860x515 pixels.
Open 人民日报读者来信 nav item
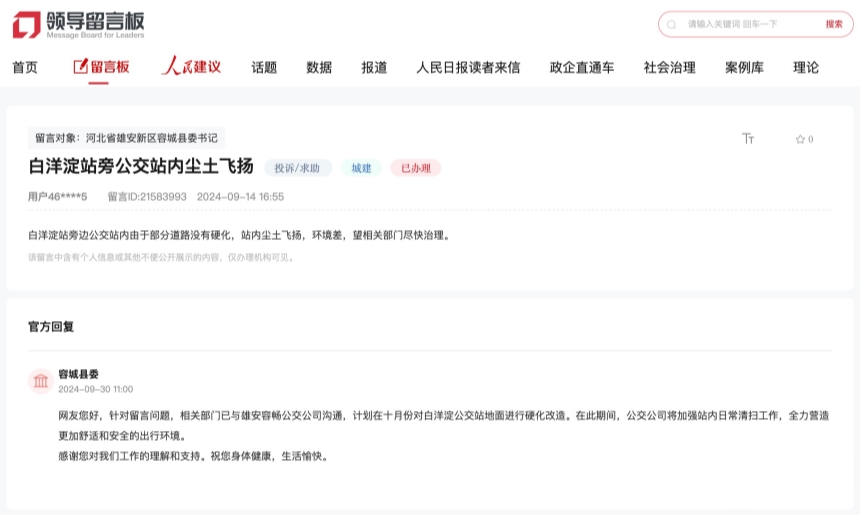[468, 67]
